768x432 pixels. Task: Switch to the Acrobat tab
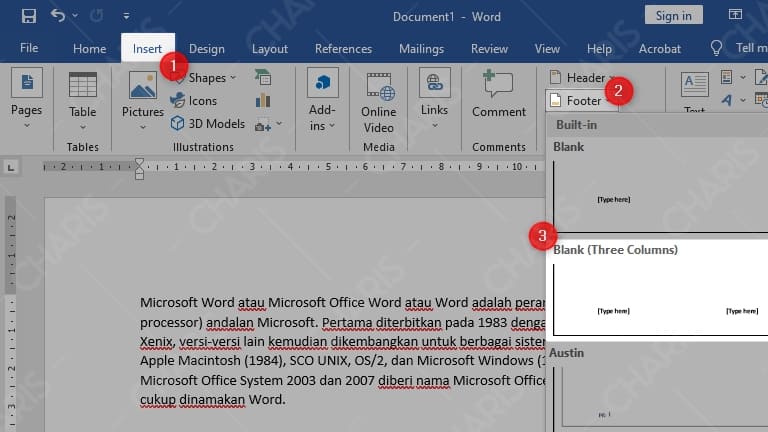(x=659, y=48)
